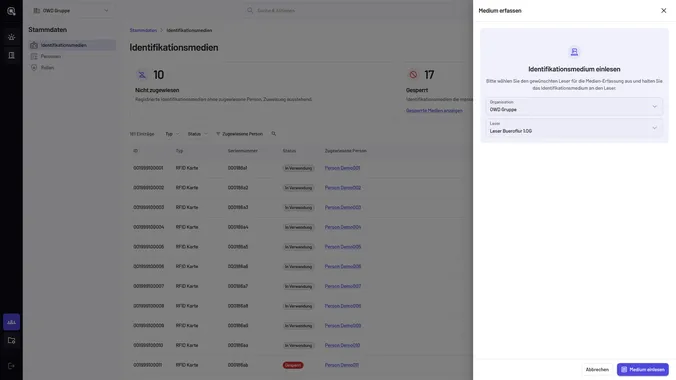
Task: Open the alarm siren icon in sidebar
Action: pos(11,37)
